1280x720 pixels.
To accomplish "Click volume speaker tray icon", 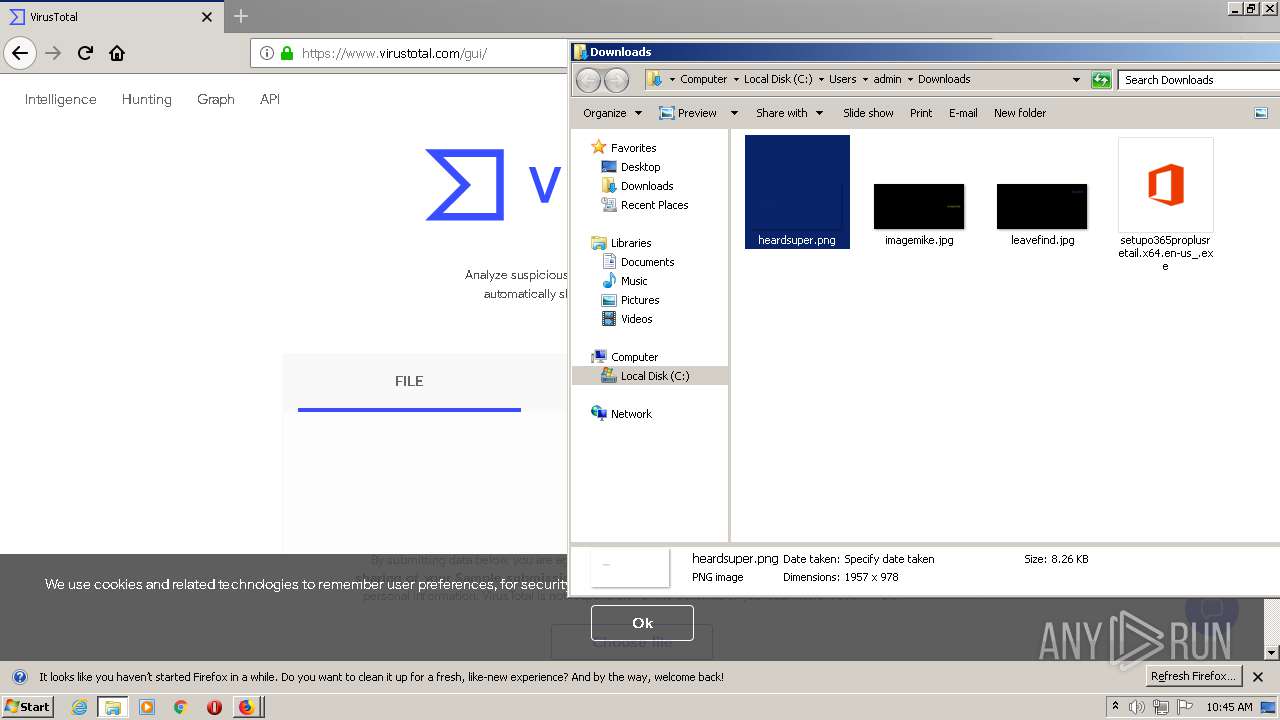I will point(1137,707).
